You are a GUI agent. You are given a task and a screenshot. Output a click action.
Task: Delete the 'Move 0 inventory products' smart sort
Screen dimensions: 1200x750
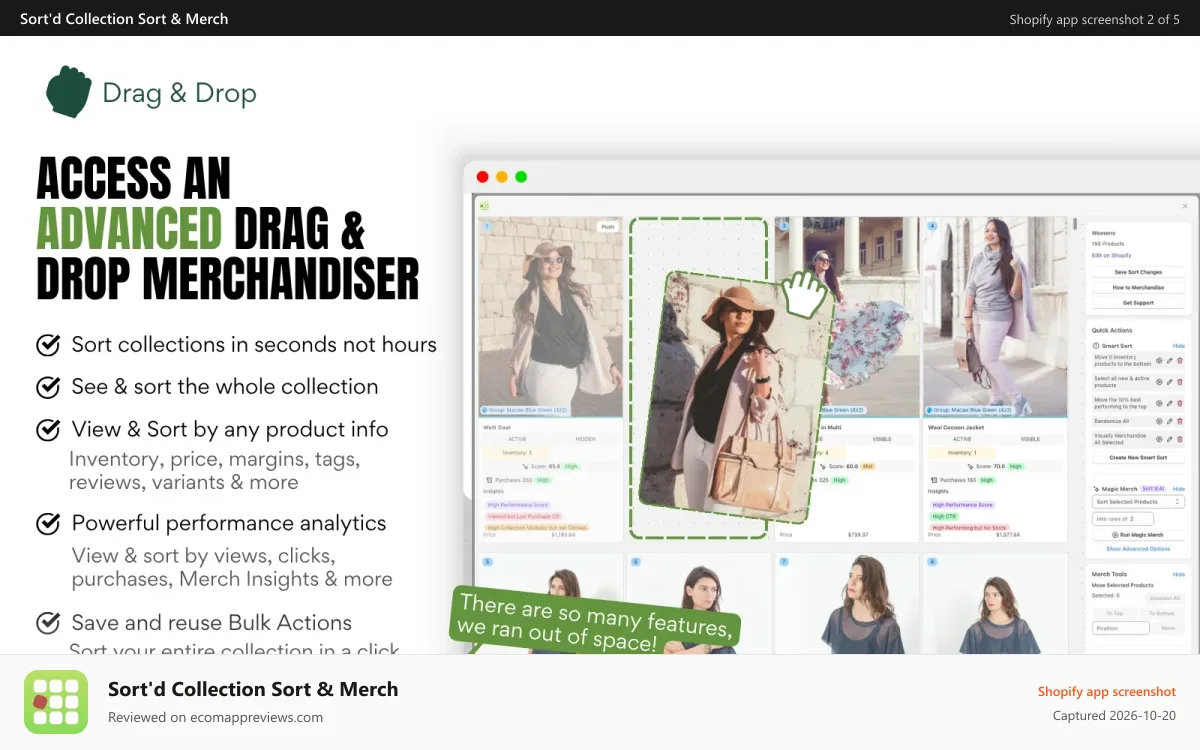(x=1179, y=361)
